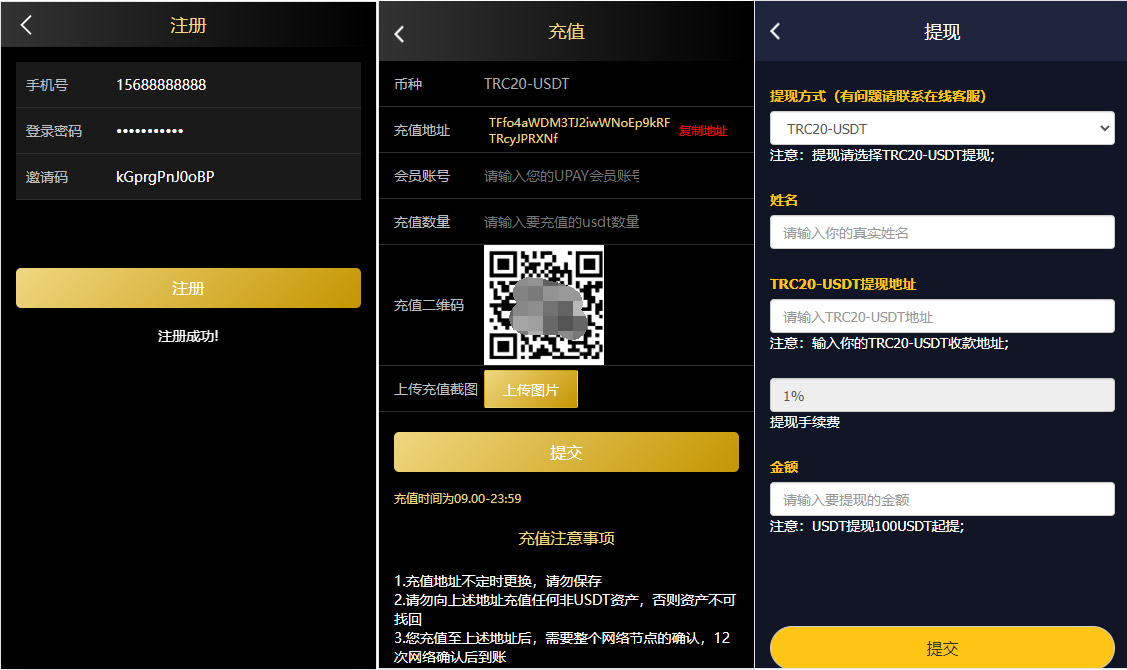Go back from the 提现 withdrawal screen

click(775, 31)
